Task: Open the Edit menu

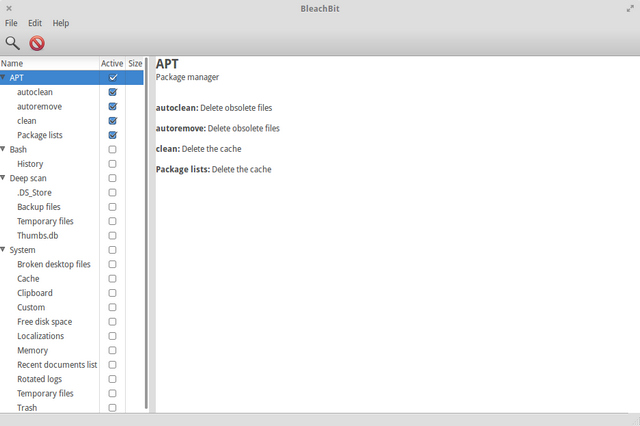Action: point(35,23)
